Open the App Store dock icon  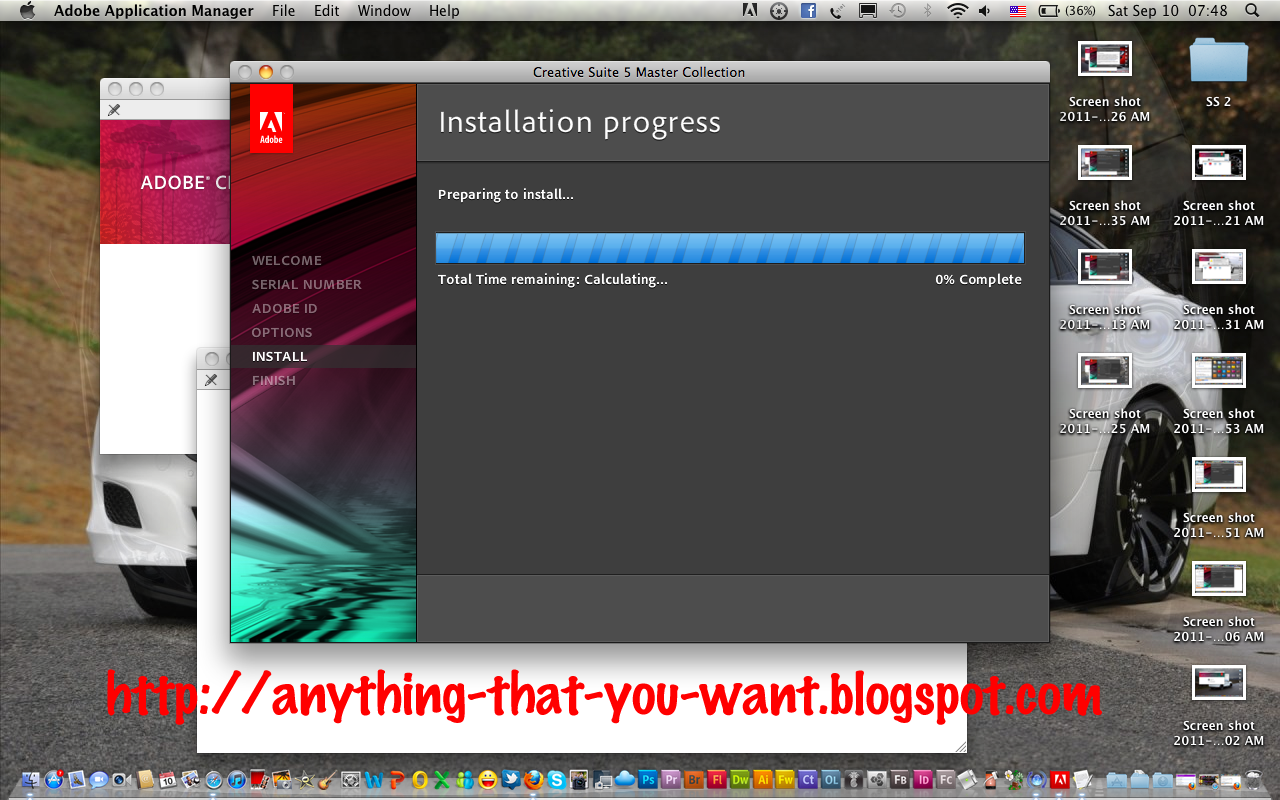tap(54, 780)
